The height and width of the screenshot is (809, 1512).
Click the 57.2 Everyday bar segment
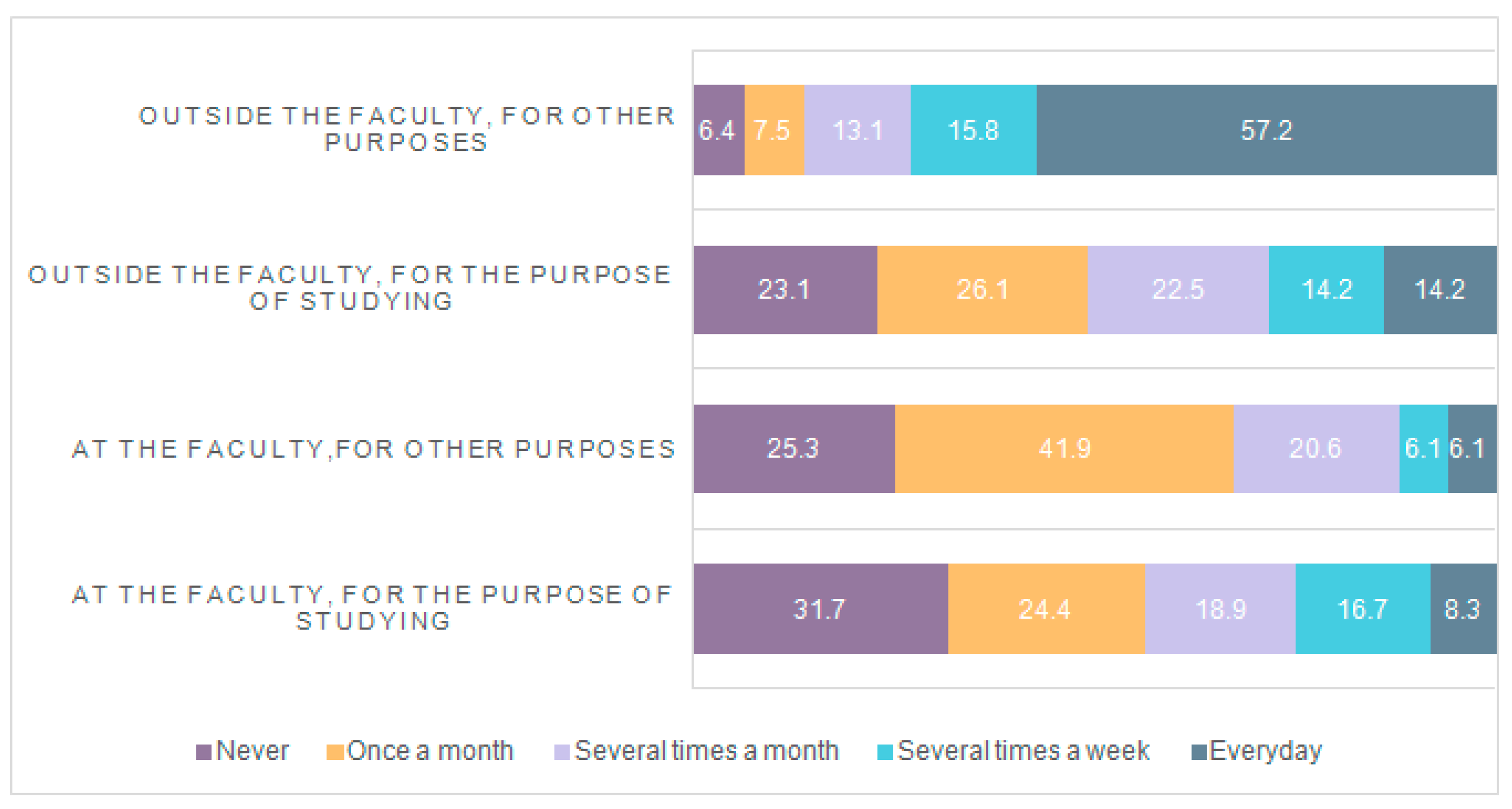click(1266, 130)
